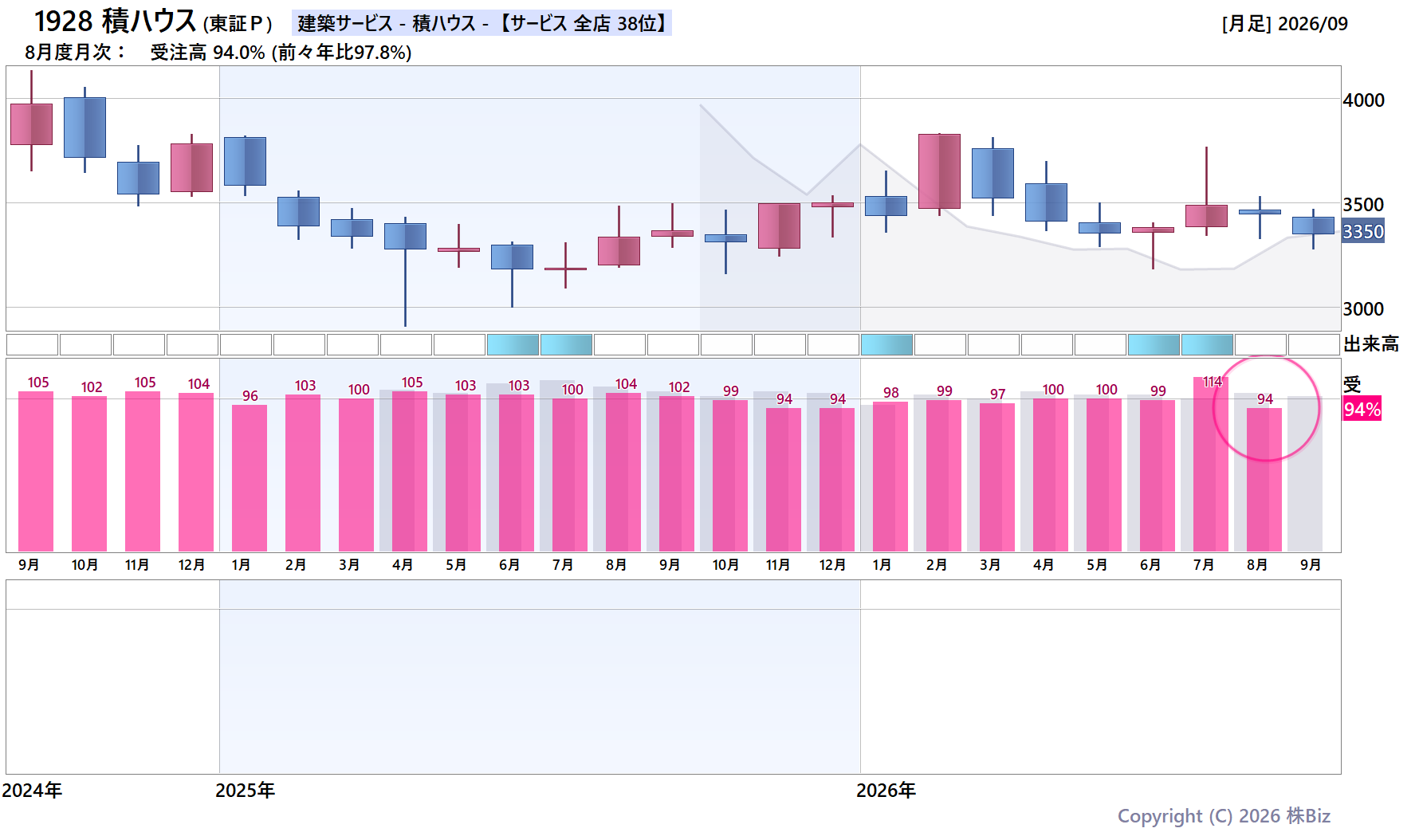Click the gray placeholder bar for September 2026
The height and width of the screenshot is (840, 1419).
point(1305,473)
